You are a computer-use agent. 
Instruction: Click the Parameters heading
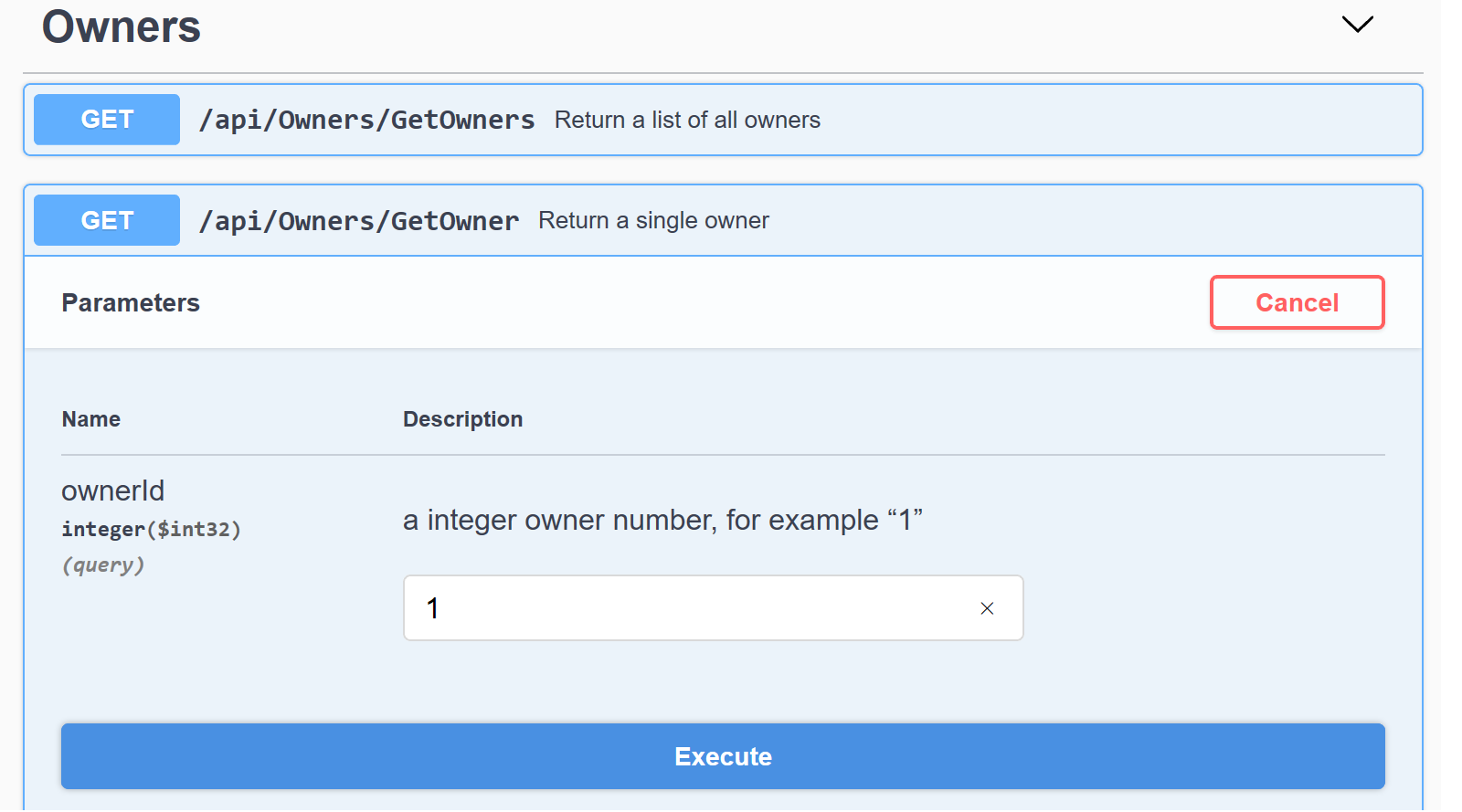[131, 303]
